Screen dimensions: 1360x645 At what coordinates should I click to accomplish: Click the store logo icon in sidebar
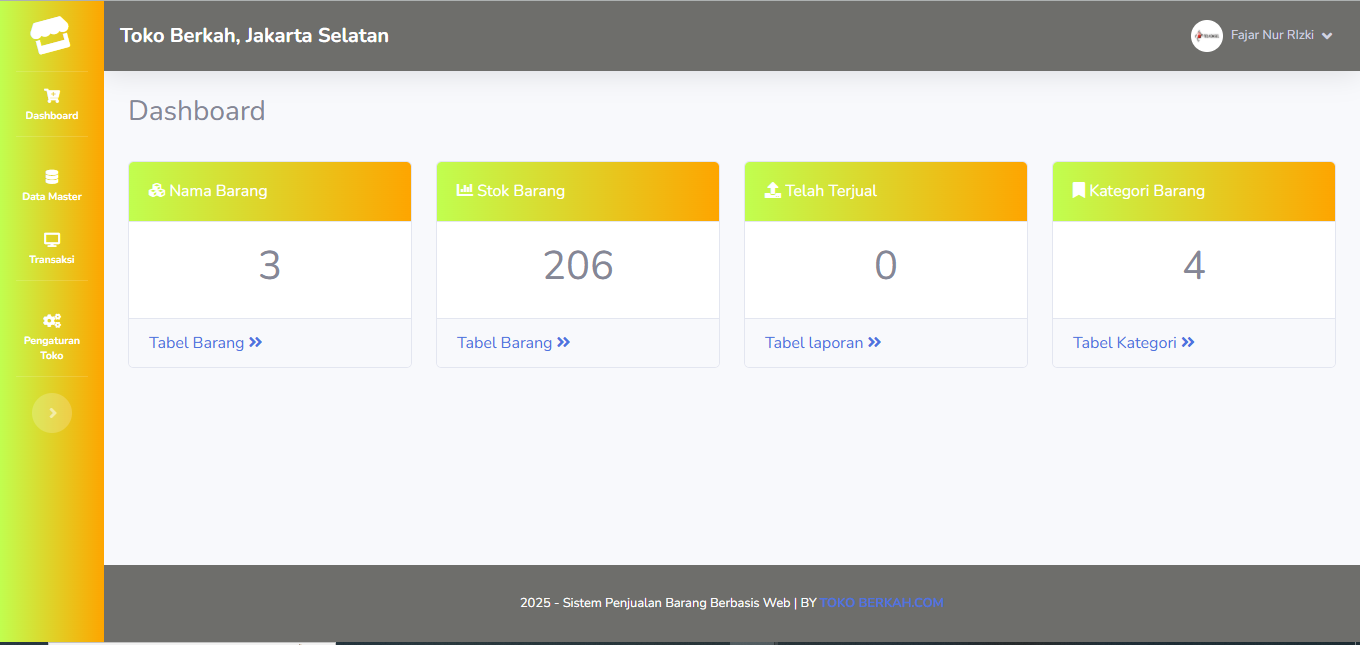[x=51, y=36]
